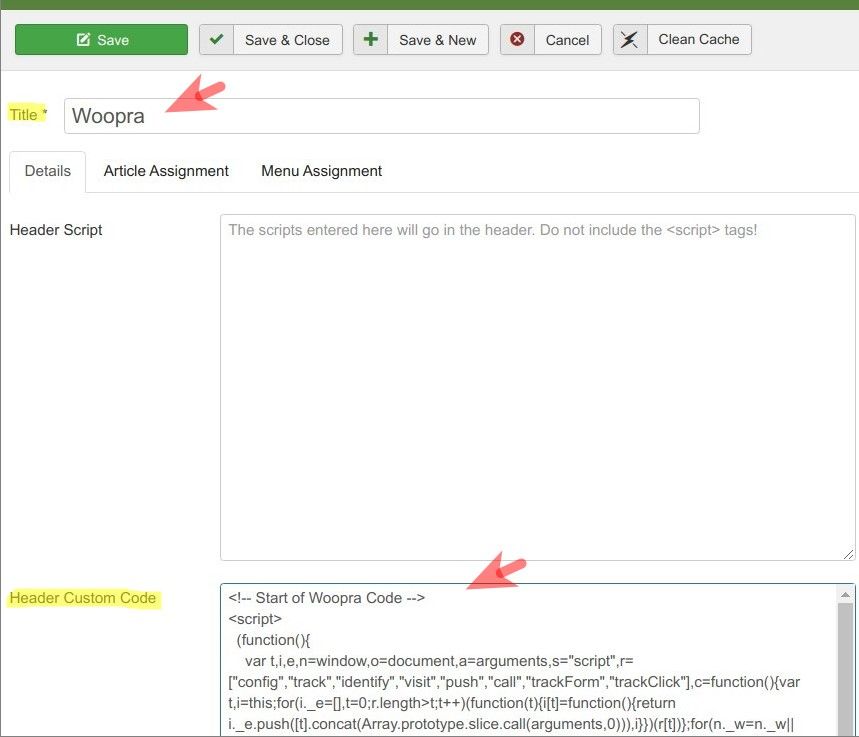Click the Header Custom Code scrollbar up arrow
The width and height of the screenshot is (859, 737).
tap(845, 595)
